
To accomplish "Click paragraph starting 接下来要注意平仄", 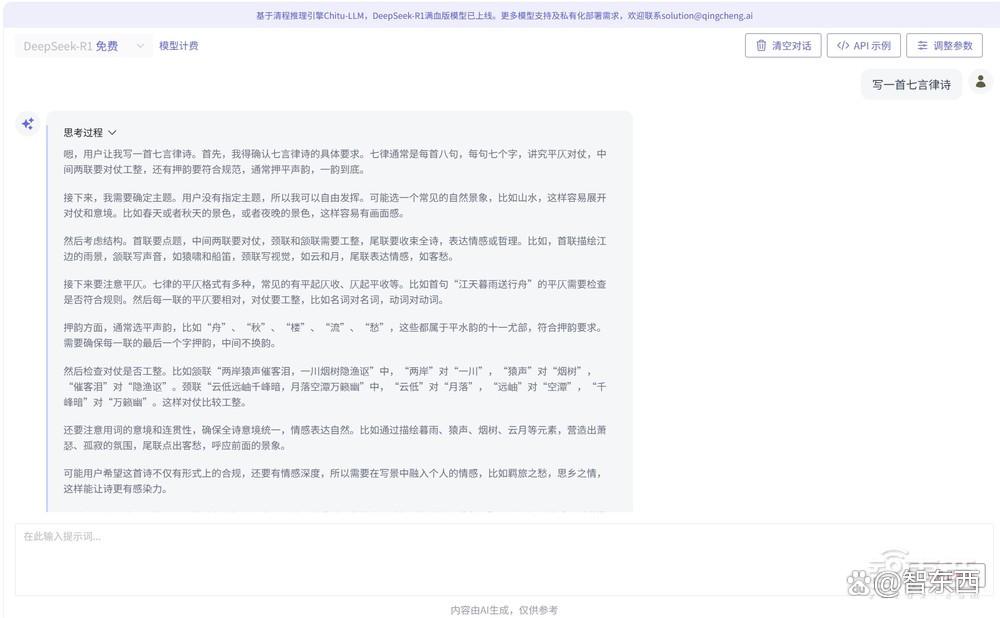I will coord(335,291).
